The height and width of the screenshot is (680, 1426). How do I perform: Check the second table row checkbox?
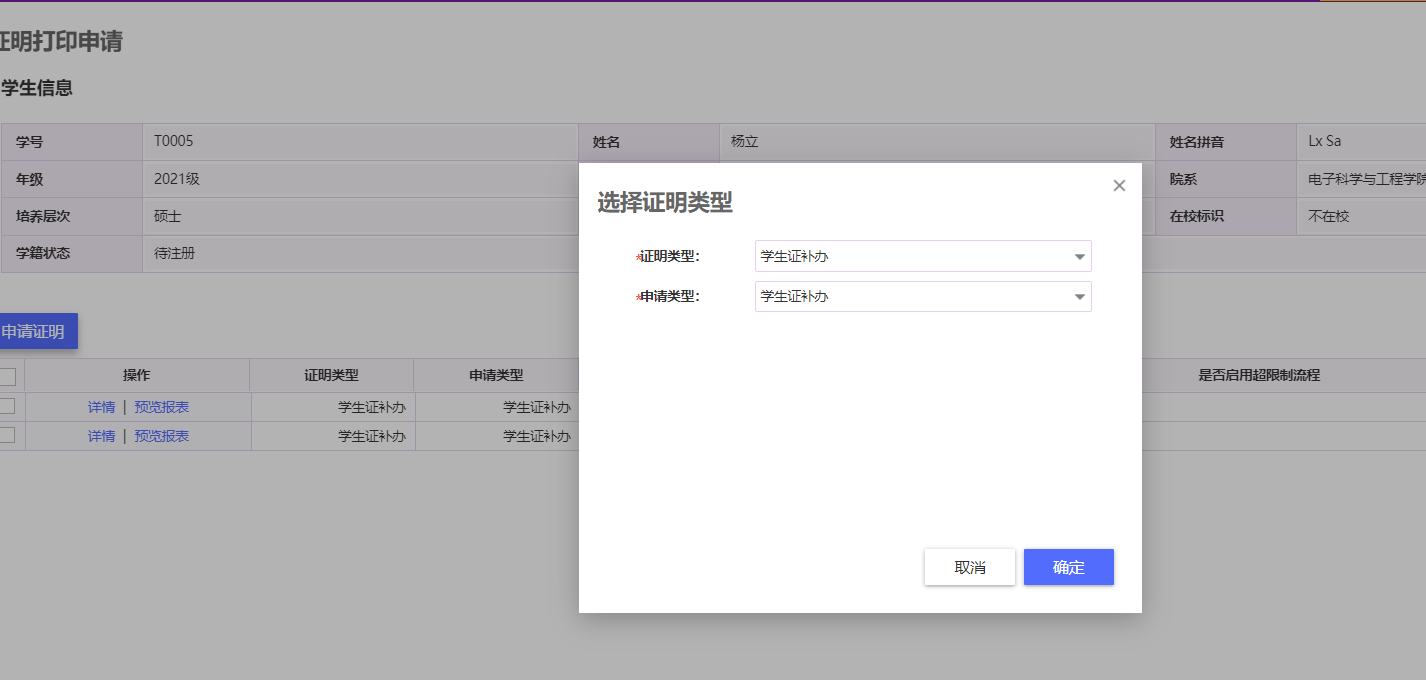7,435
